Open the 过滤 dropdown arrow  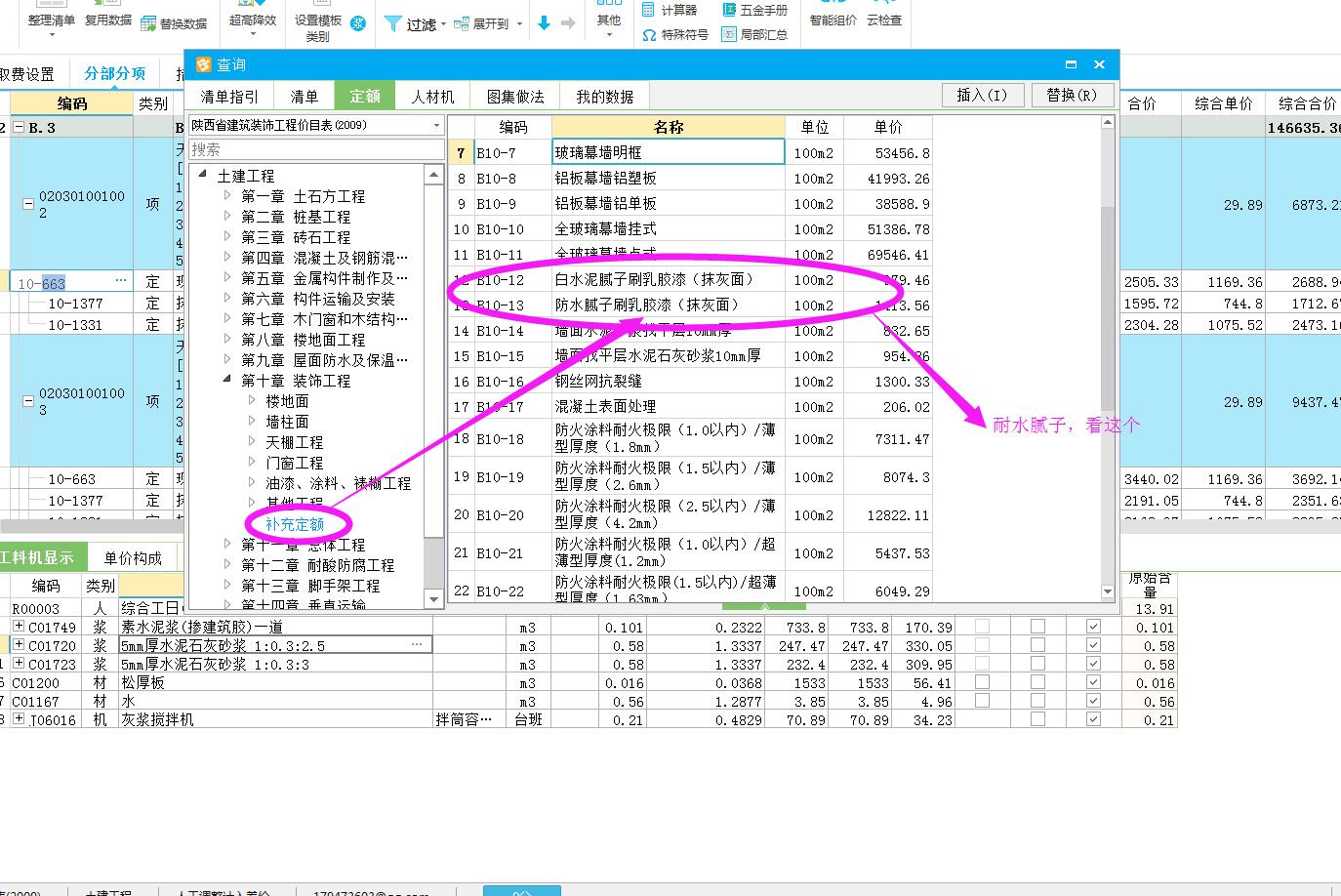point(443,24)
